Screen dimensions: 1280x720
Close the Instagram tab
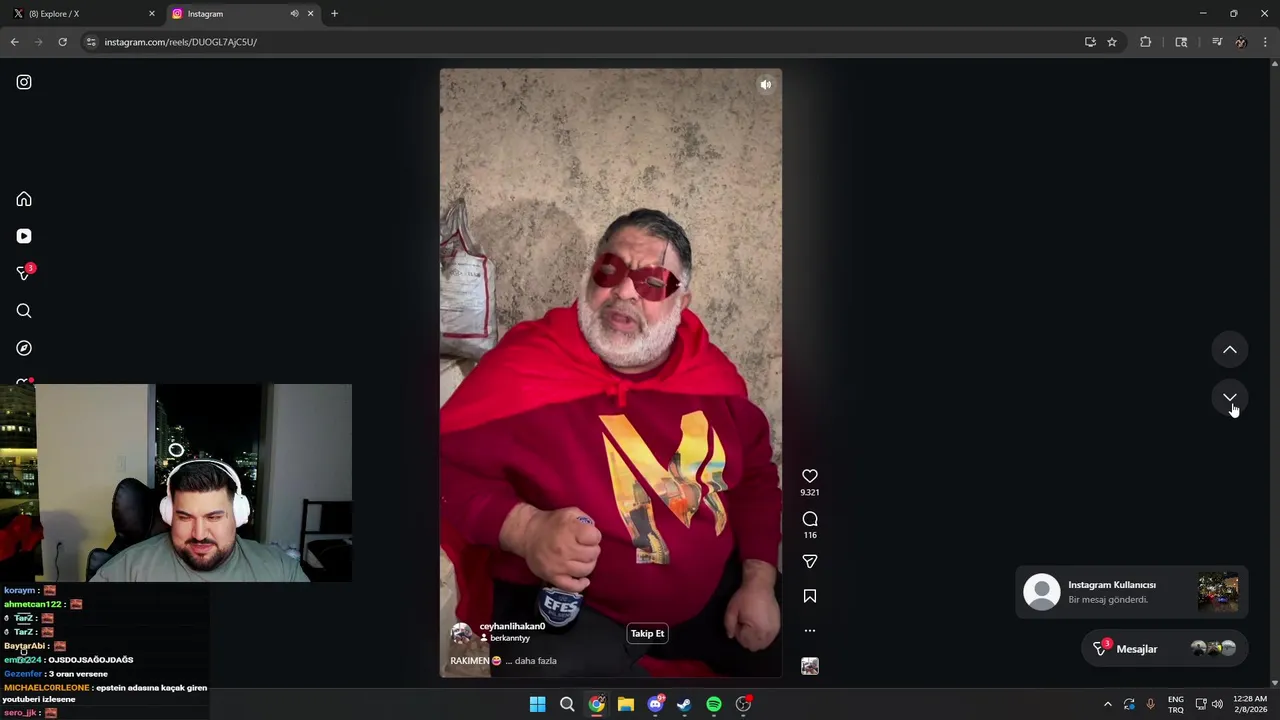tap(310, 14)
